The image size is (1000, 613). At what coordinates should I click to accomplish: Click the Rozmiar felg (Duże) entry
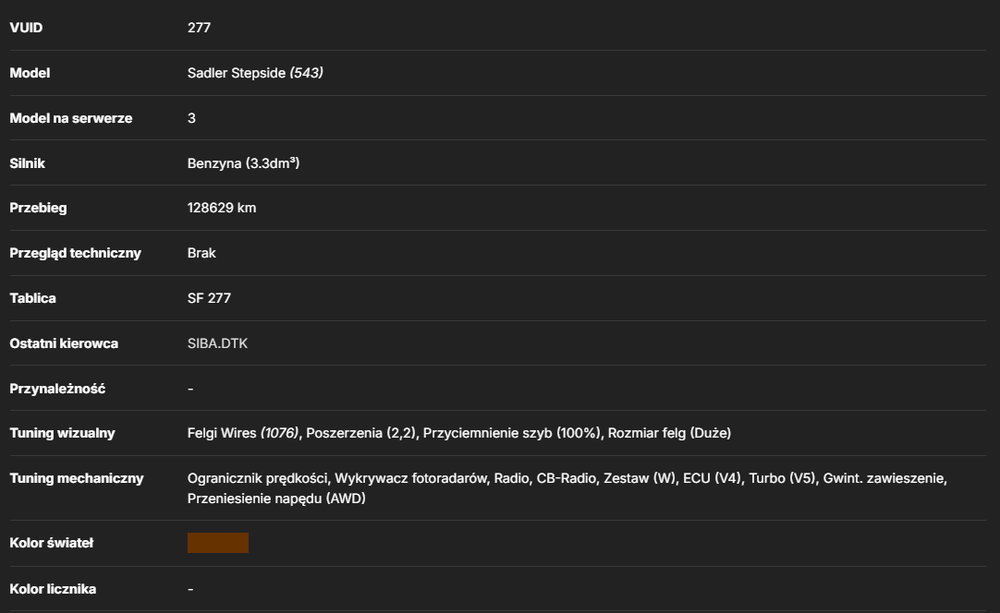point(669,433)
